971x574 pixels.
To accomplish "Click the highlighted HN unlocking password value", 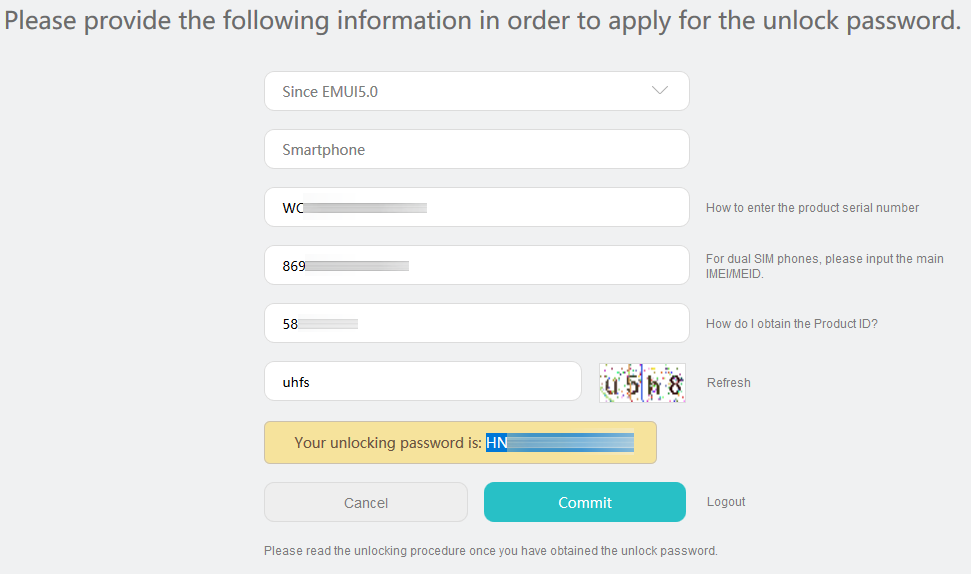I will click(560, 443).
